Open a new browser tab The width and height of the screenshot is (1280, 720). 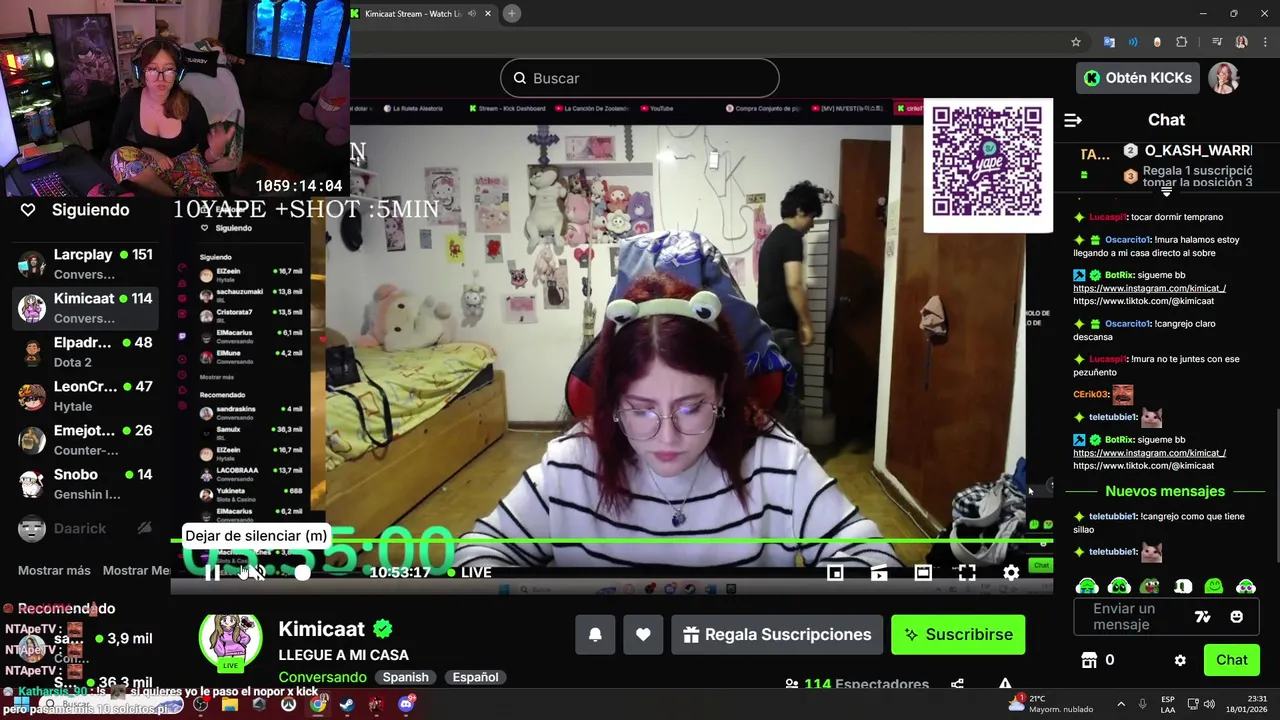coord(511,13)
